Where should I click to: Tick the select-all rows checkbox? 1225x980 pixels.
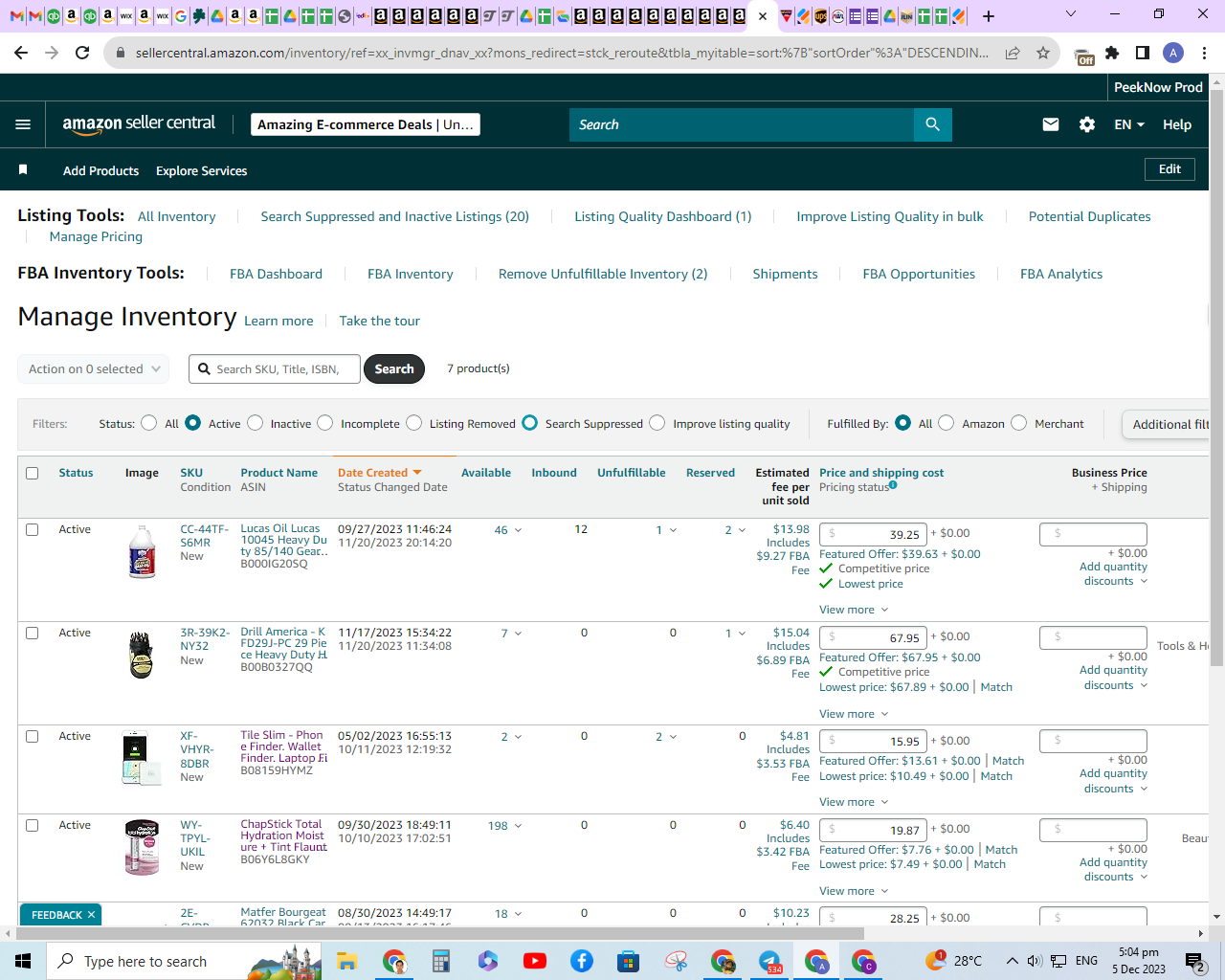tap(33, 473)
